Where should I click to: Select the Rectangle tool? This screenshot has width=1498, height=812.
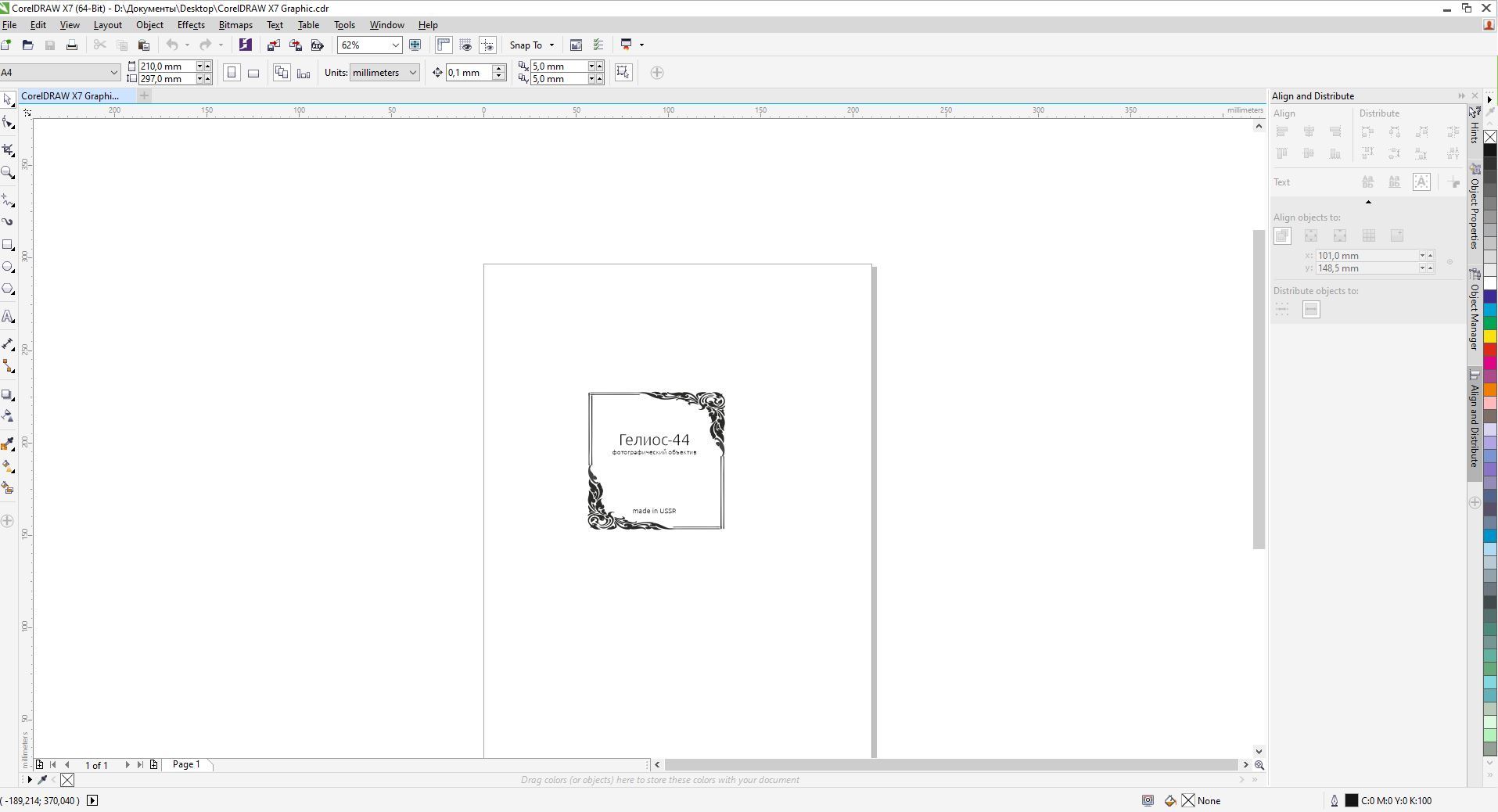point(9,245)
